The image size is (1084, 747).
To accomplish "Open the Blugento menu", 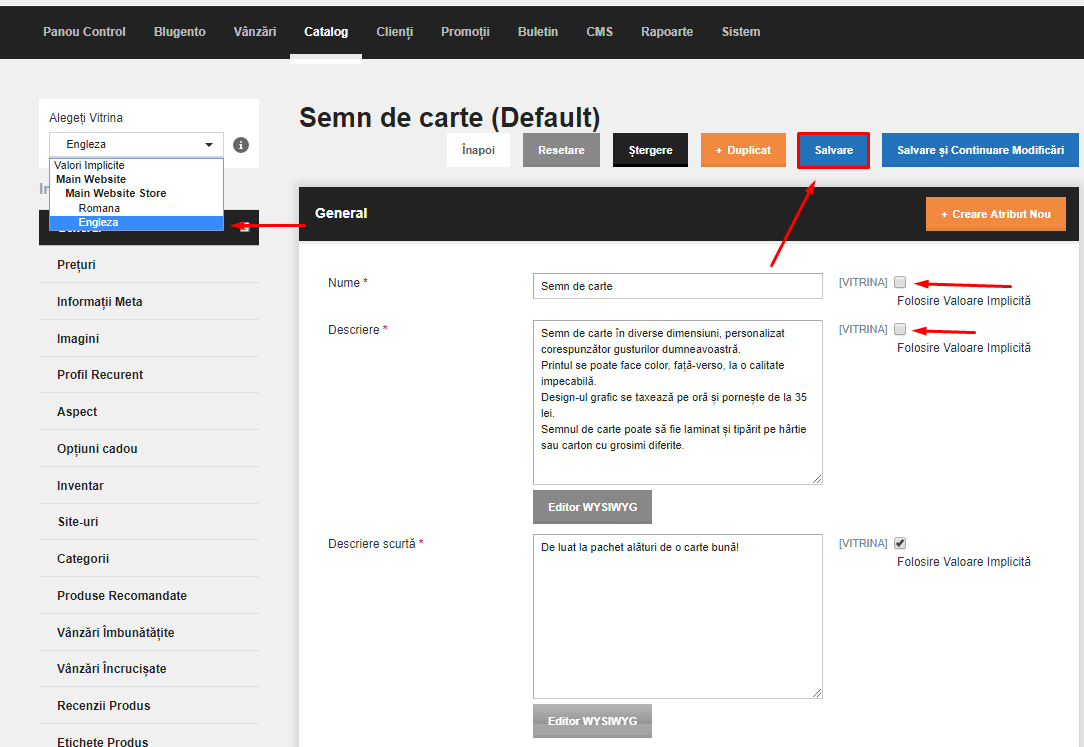I will click(x=180, y=32).
